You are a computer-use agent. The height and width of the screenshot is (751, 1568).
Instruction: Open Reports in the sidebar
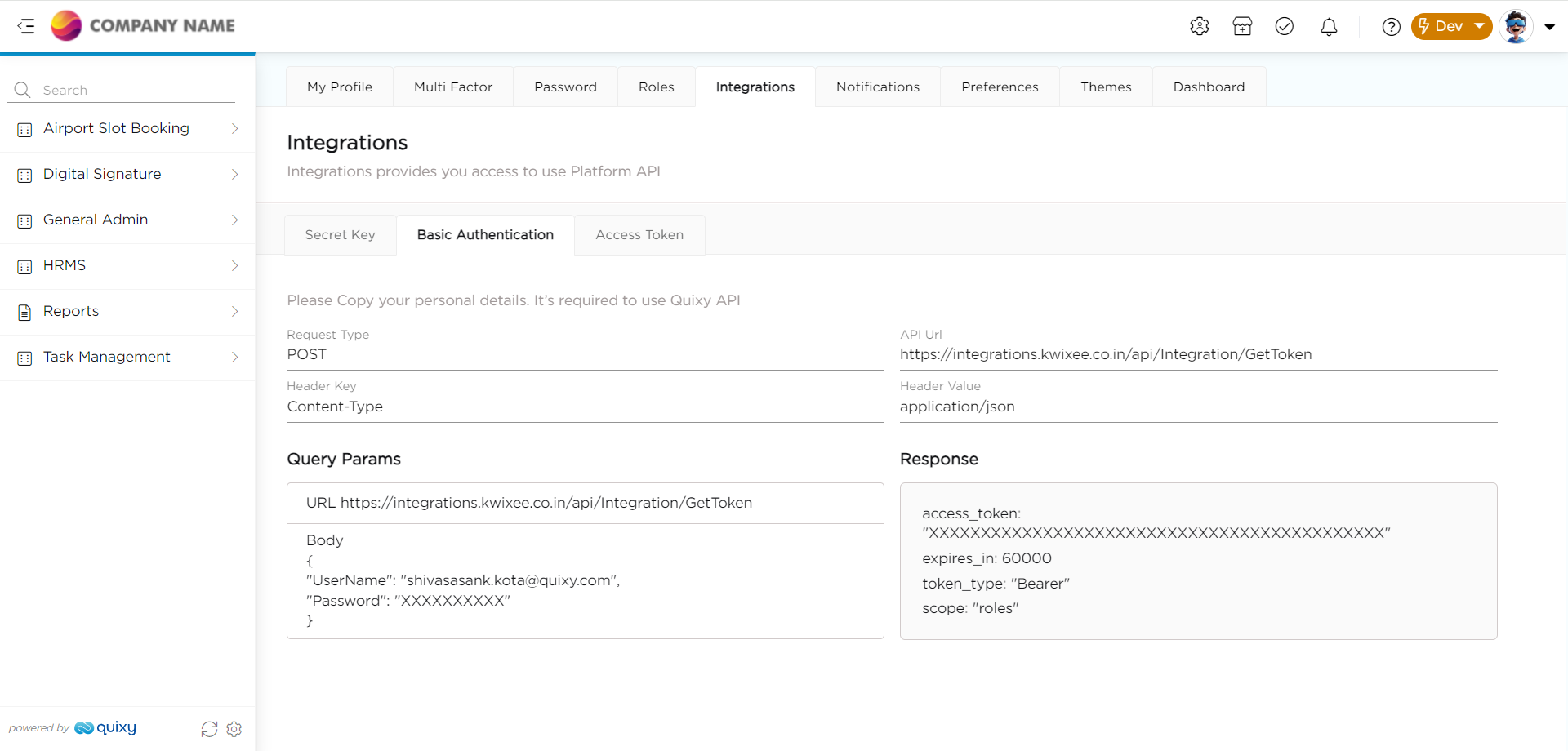tap(127, 311)
